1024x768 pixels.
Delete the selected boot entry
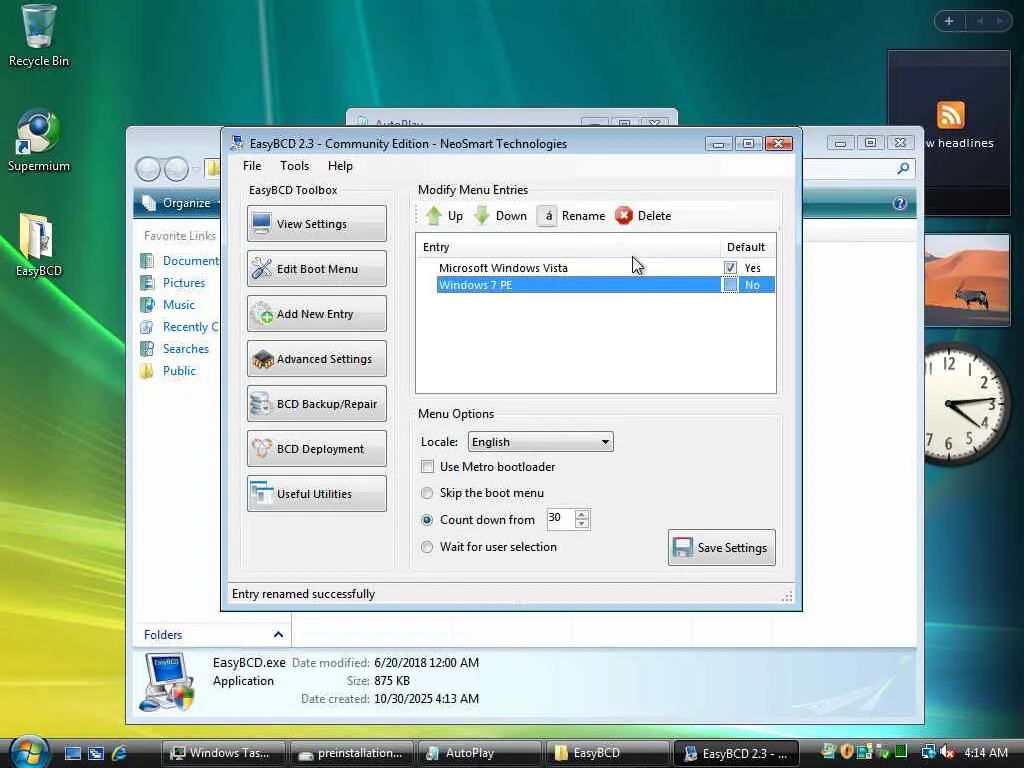(x=643, y=216)
